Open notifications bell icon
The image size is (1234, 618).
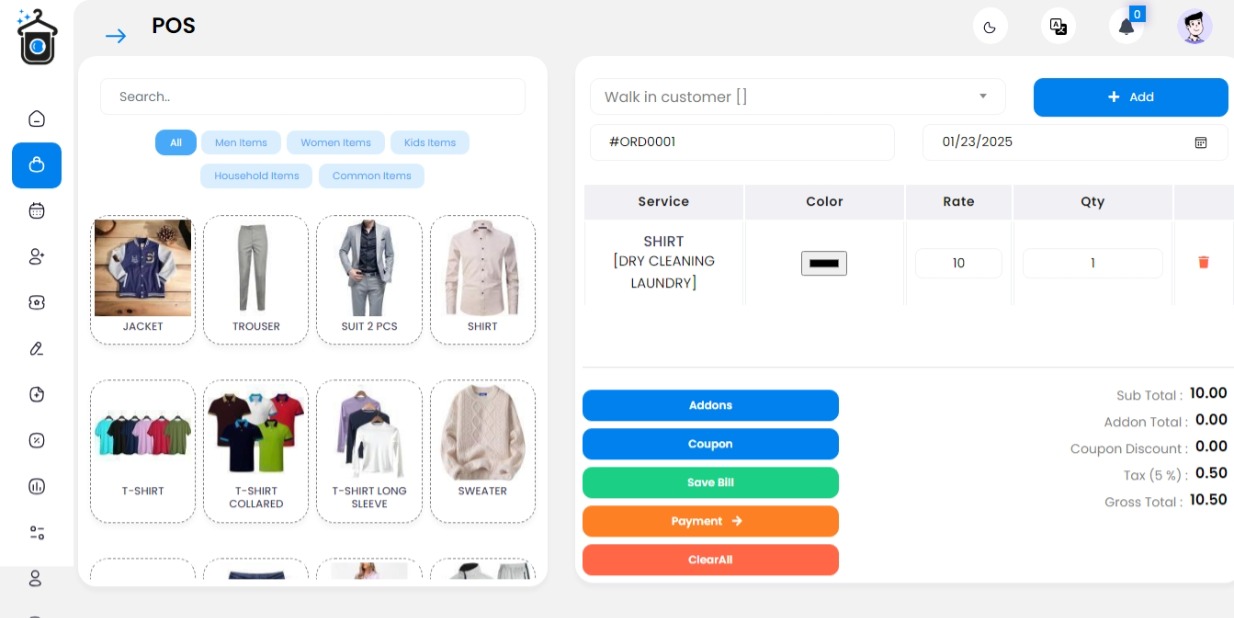tap(1126, 26)
